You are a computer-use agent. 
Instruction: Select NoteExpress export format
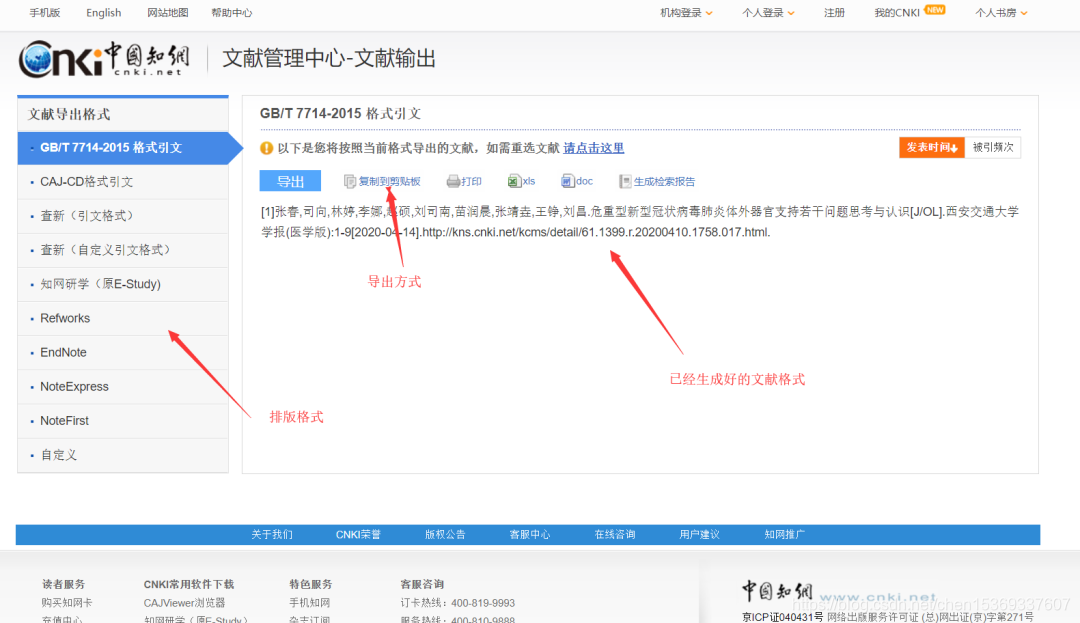pos(123,387)
